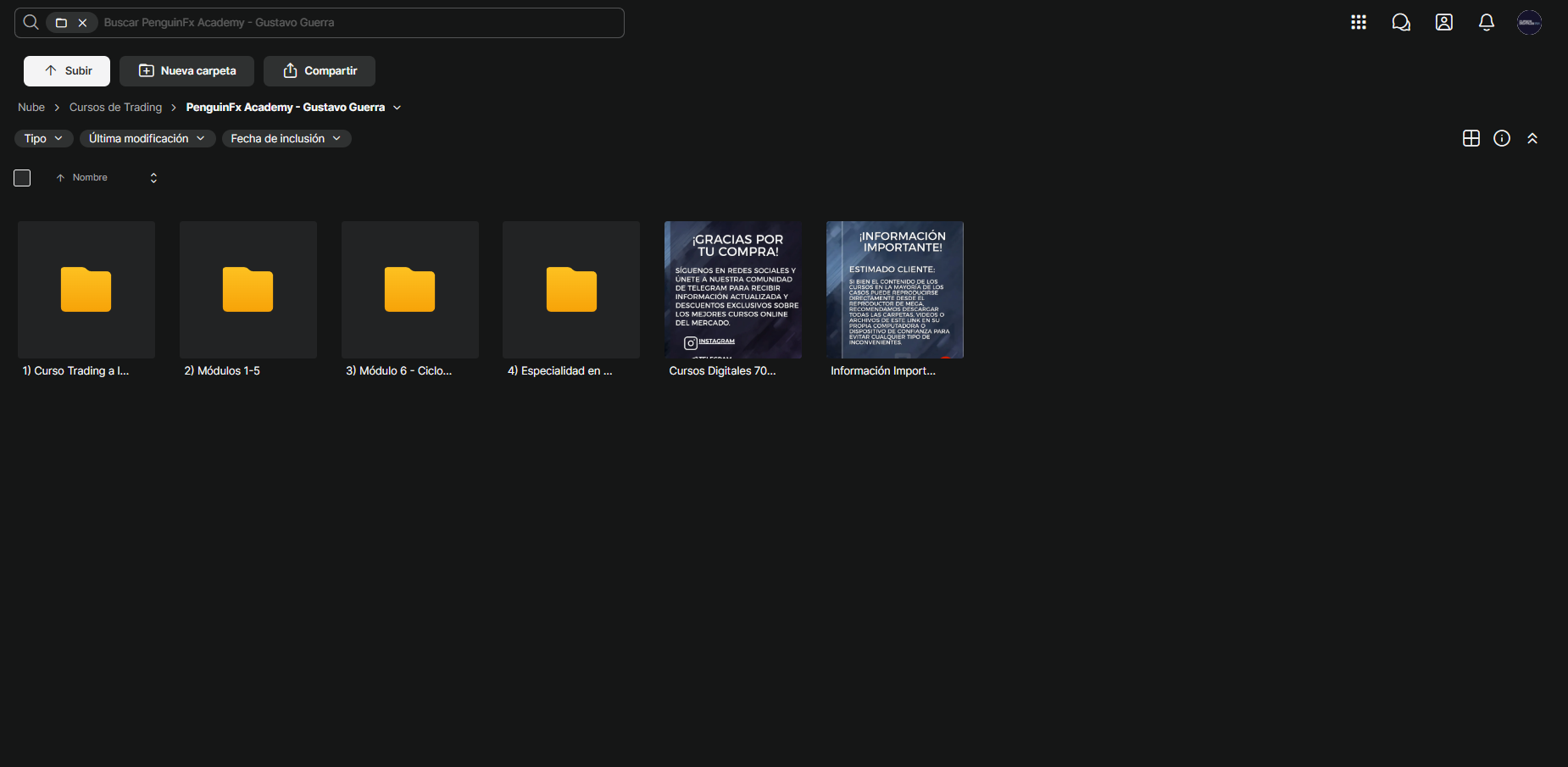Open the account avatar menu
This screenshot has width=1568, height=767.
click(1529, 23)
